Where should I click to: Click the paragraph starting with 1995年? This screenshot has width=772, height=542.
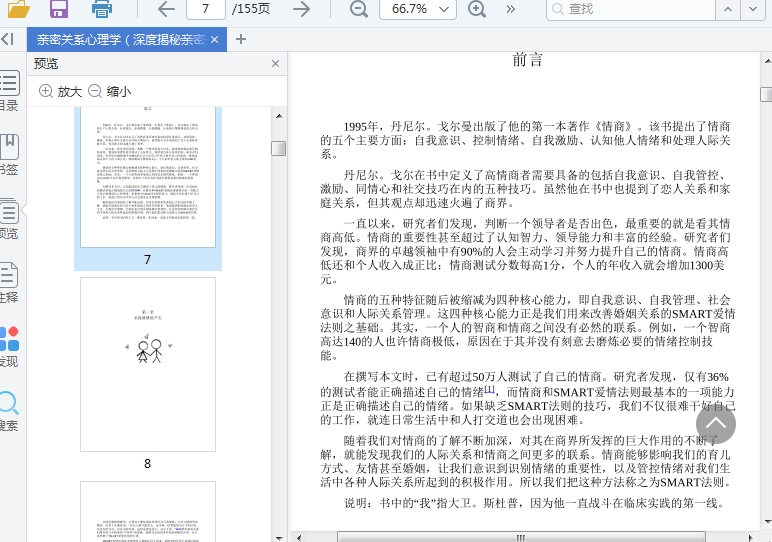[x=525, y=140]
